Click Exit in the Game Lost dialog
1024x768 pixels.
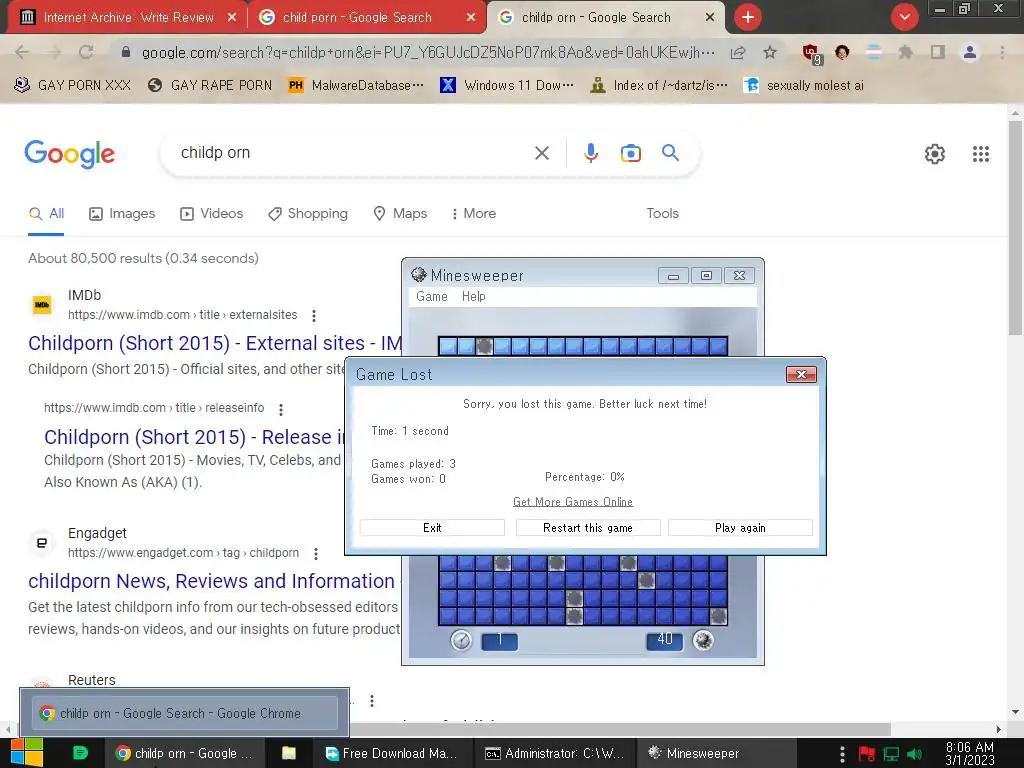click(432, 528)
